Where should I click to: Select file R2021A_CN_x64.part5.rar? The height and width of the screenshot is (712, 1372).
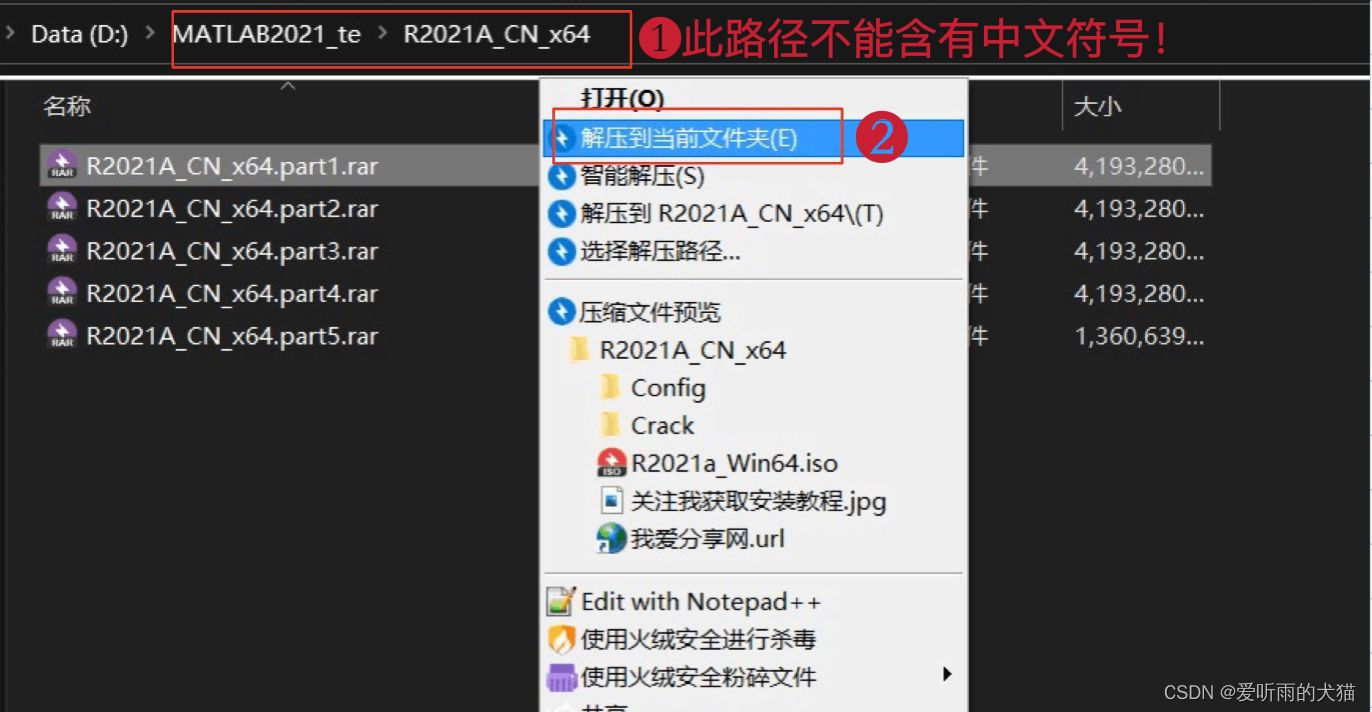[232, 336]
